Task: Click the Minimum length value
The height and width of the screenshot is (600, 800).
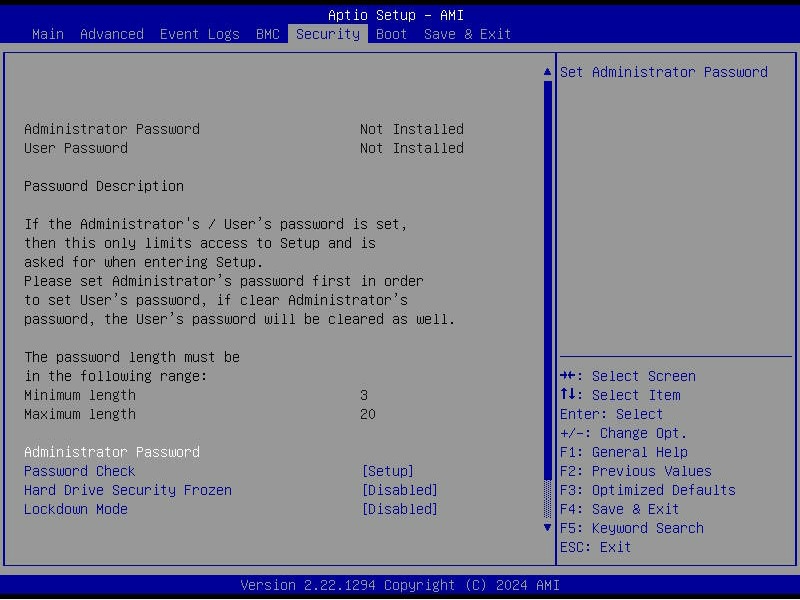Action: point(366,395)
